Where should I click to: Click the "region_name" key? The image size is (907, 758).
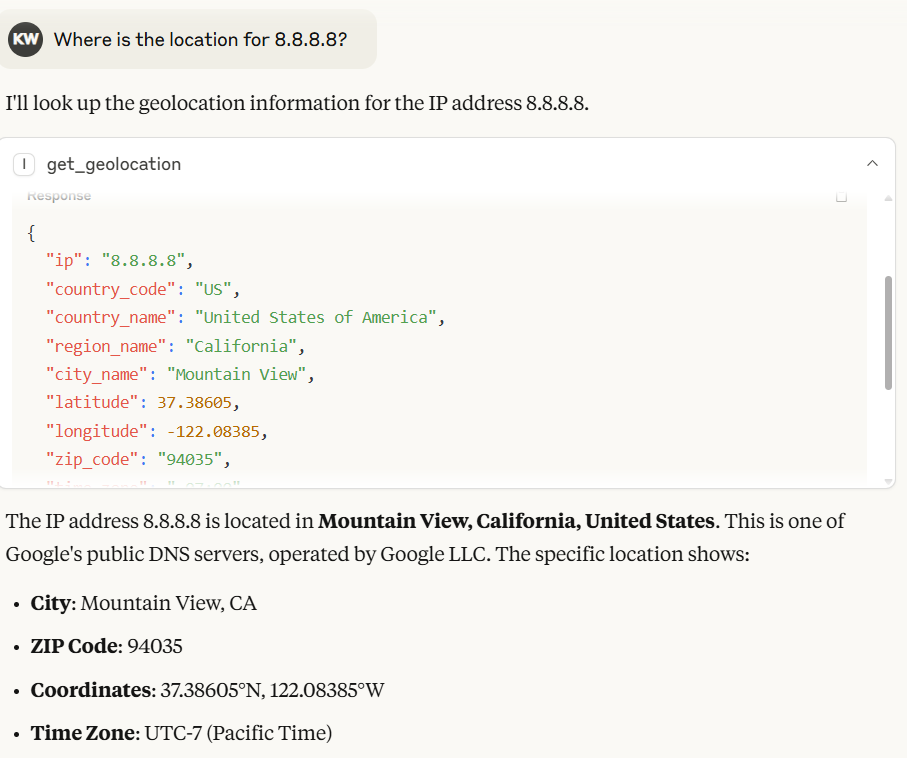(106, 346)
